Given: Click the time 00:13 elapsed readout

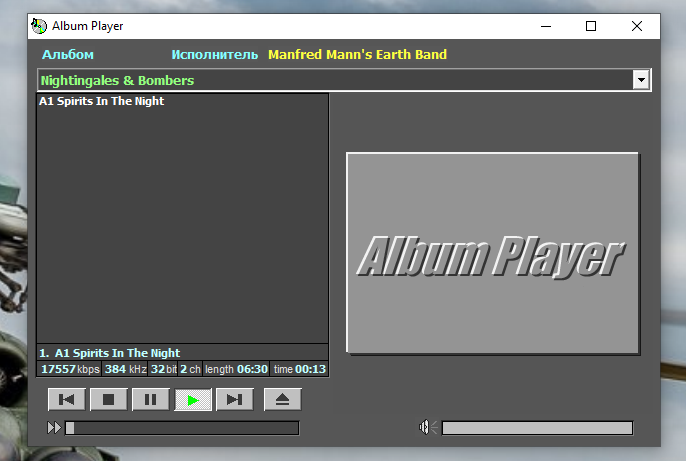Looking at the screenshot, I should [300, 369].
